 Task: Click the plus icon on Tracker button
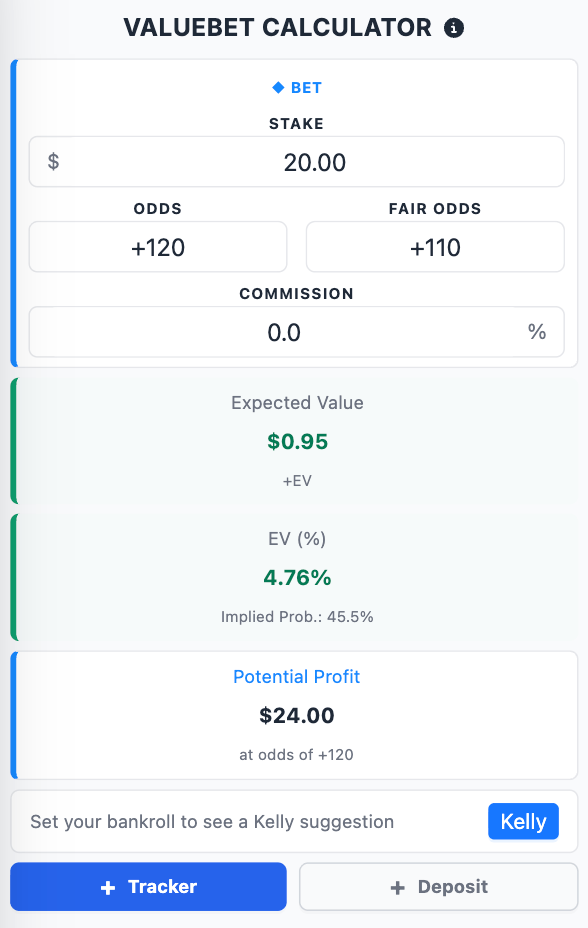pyautogui.click(x=108, y=887)
